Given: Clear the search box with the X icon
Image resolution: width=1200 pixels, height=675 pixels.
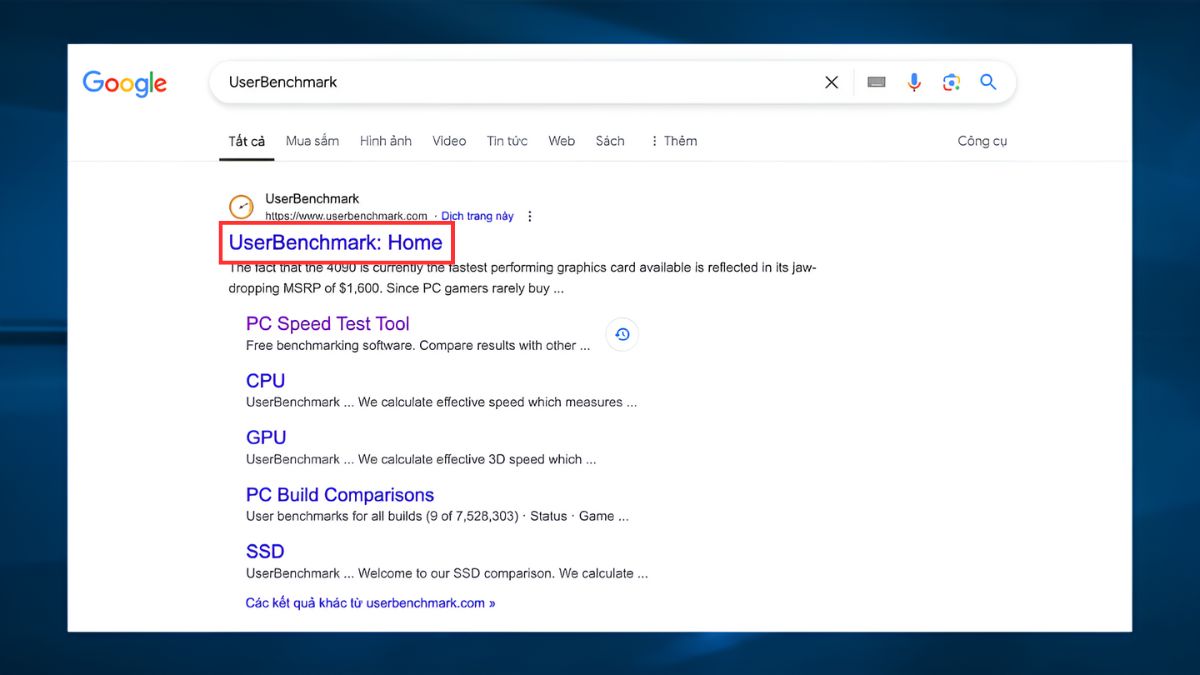Looking at the screenshot, I should (831, 83).
